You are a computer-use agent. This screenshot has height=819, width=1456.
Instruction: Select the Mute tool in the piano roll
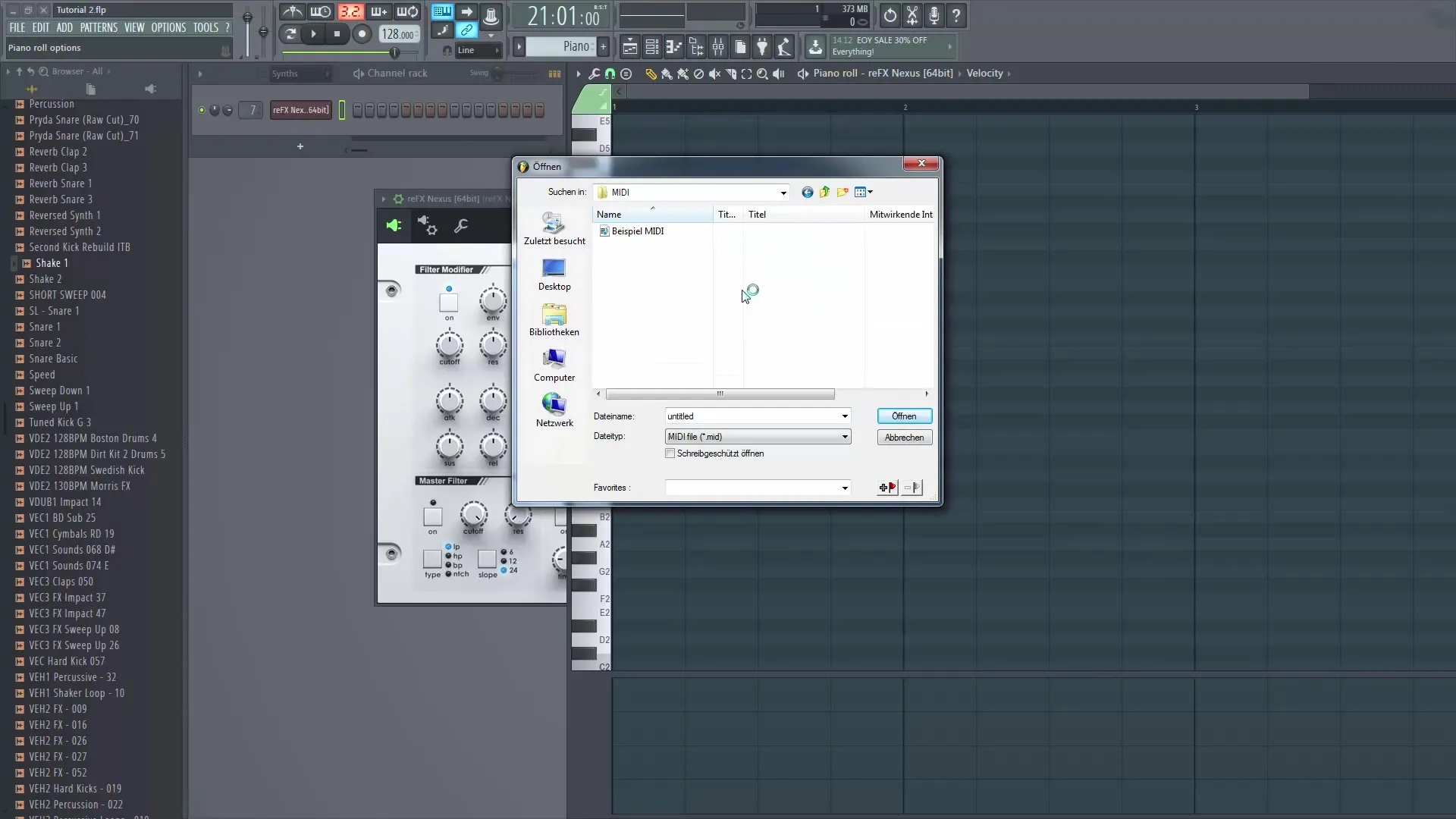(x=715, y=73)
